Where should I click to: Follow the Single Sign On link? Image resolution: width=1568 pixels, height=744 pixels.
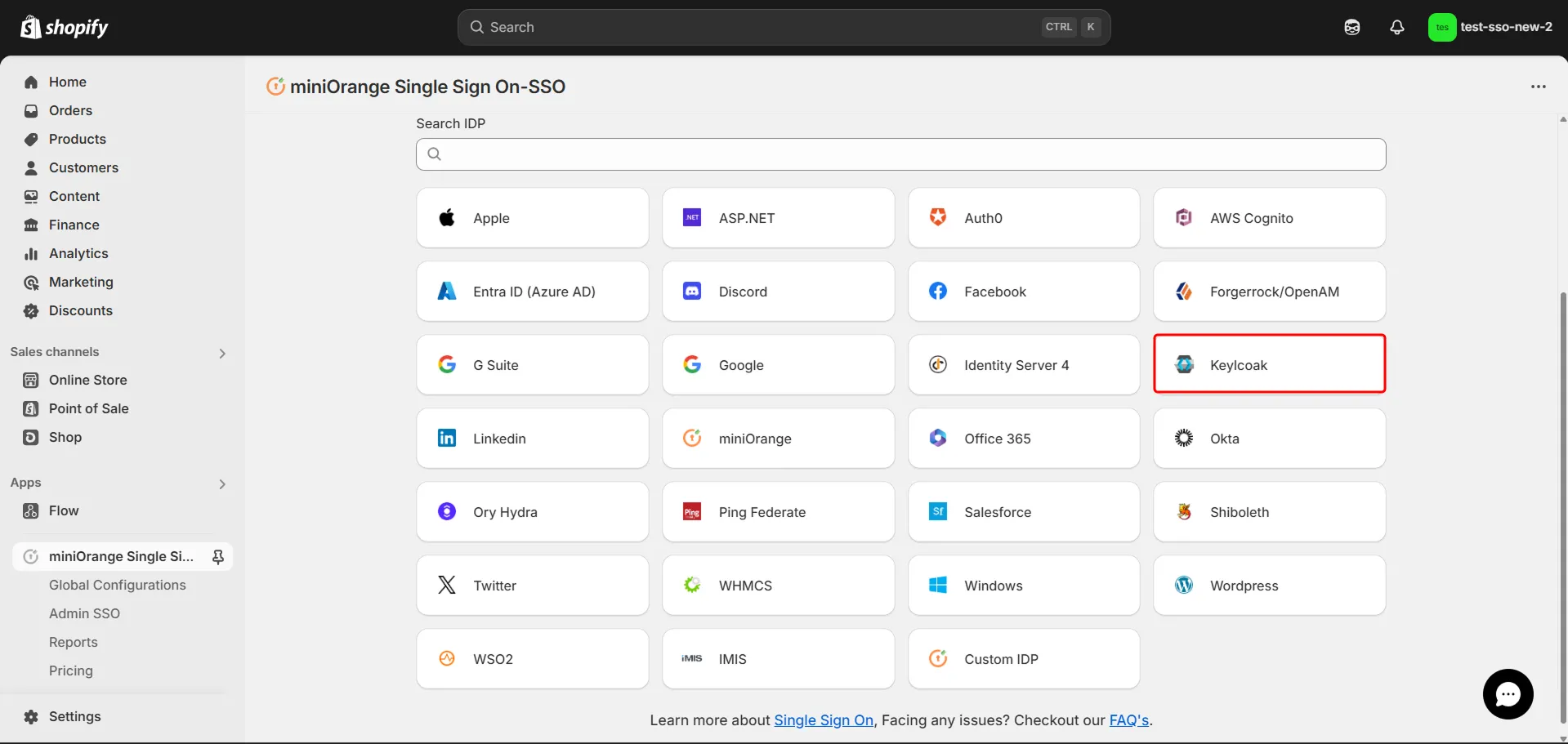pos(824,720)
